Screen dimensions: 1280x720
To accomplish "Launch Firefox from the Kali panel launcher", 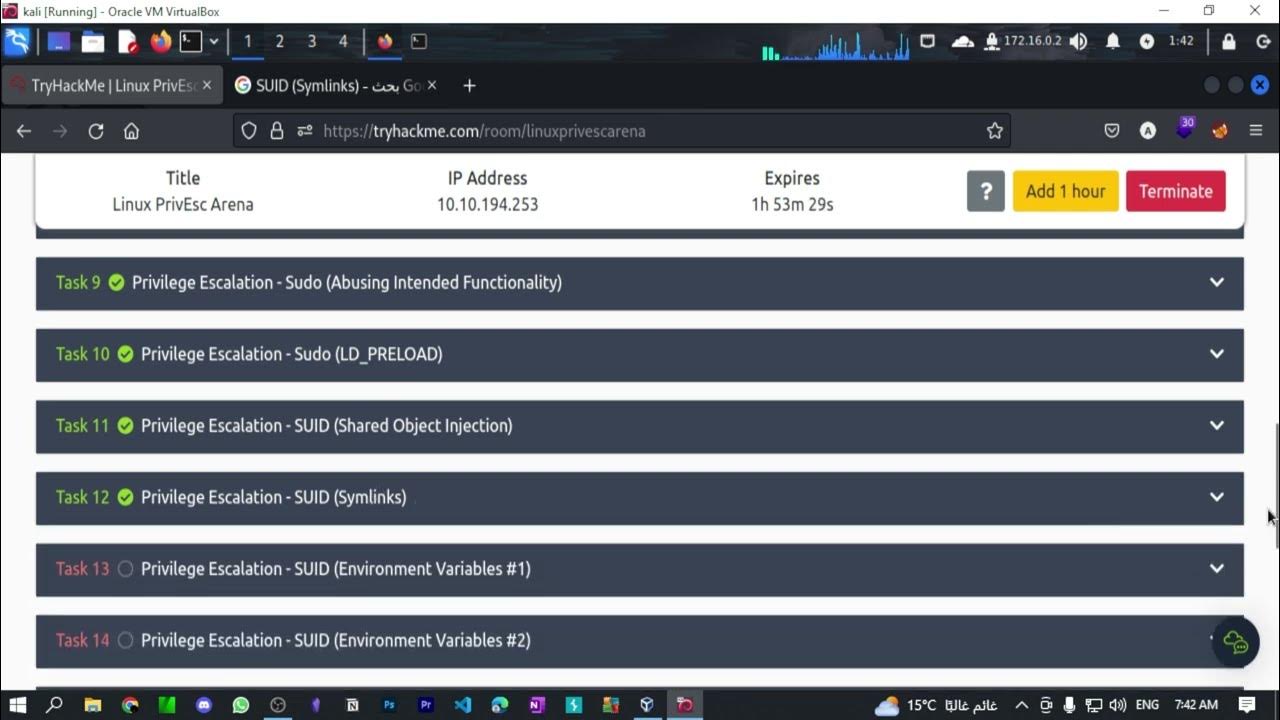I will pos(160,42).
